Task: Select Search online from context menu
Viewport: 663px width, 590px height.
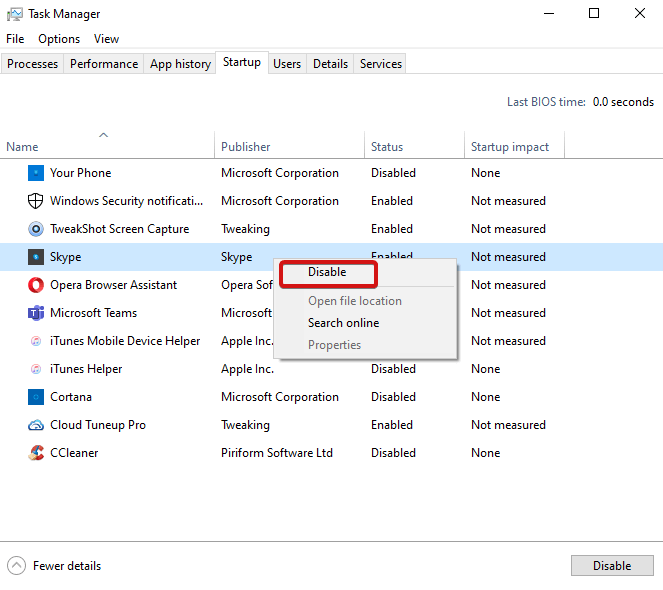Action: click(x=343, y=323)
